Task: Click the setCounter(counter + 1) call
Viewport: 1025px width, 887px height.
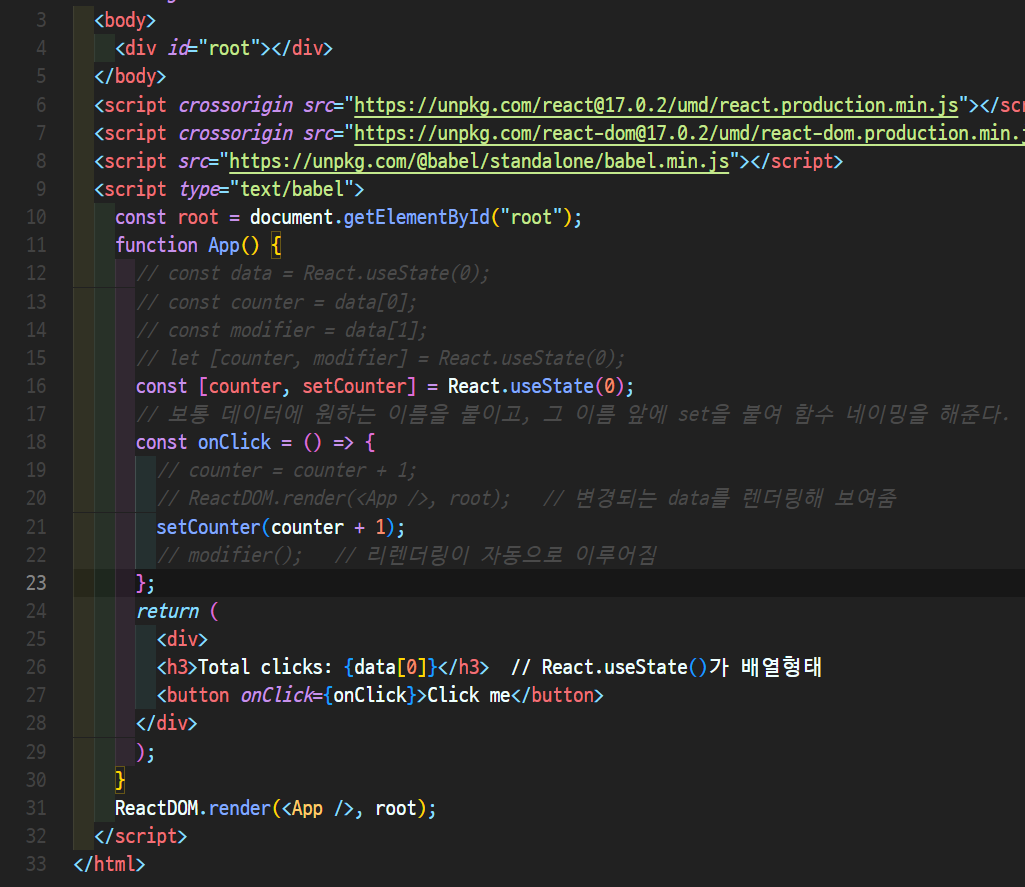Action: click(280, 527)
